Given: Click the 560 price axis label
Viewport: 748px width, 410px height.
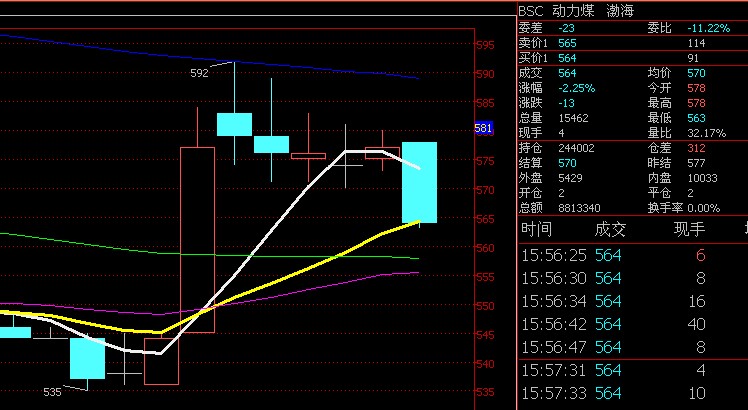Looking at the screenshot, I should click(486, 248).
